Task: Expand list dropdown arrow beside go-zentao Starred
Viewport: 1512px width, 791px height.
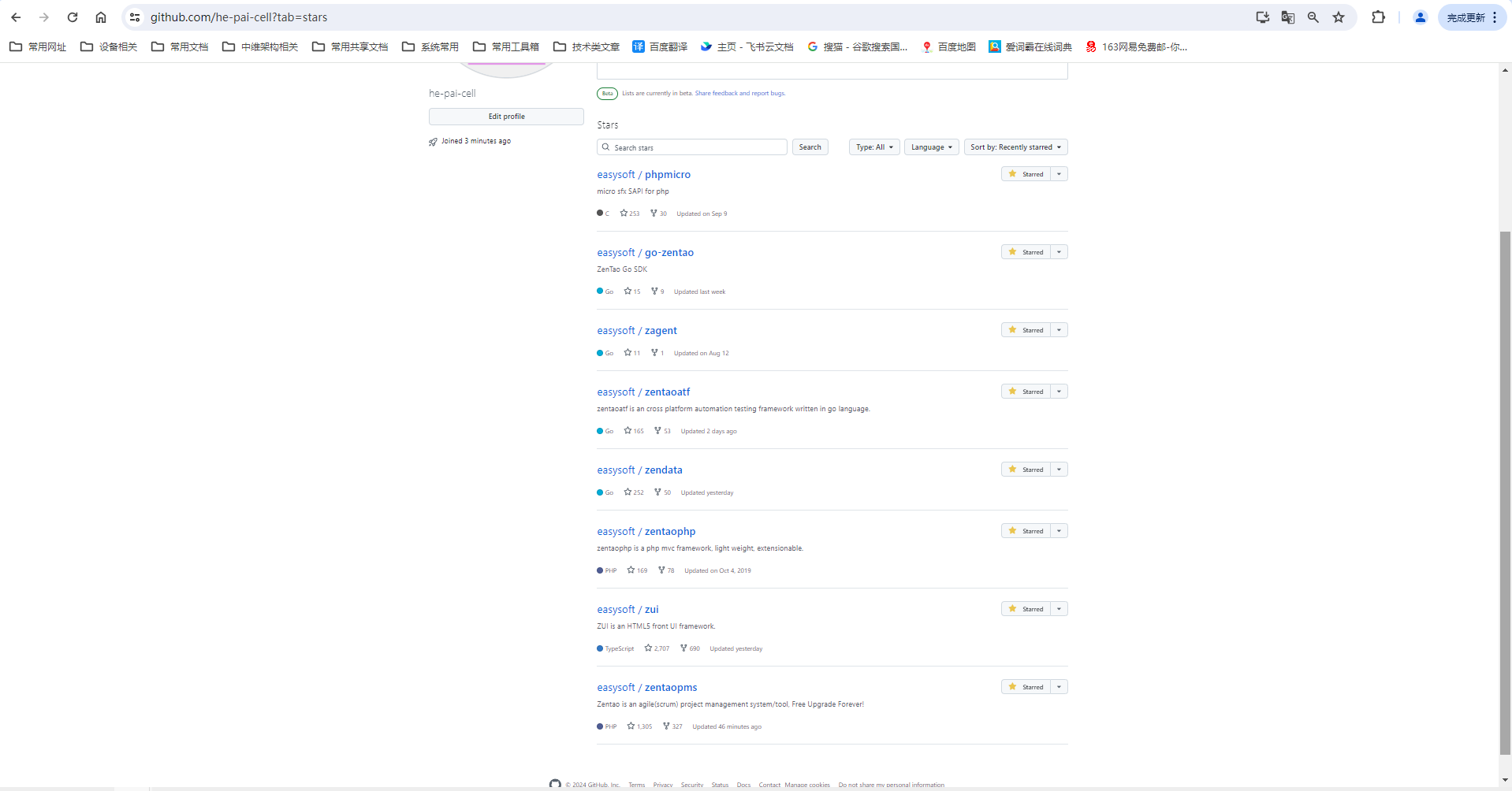Action: (1060, 252)
